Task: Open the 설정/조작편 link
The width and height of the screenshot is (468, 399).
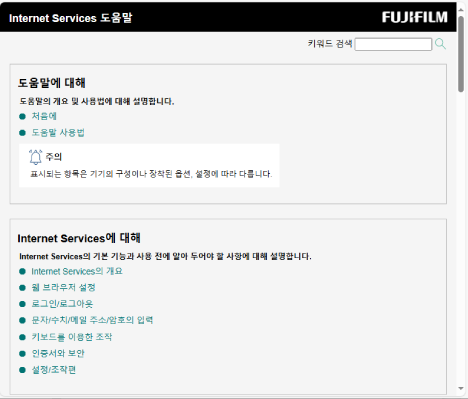Action: click(x=54, y=370)
